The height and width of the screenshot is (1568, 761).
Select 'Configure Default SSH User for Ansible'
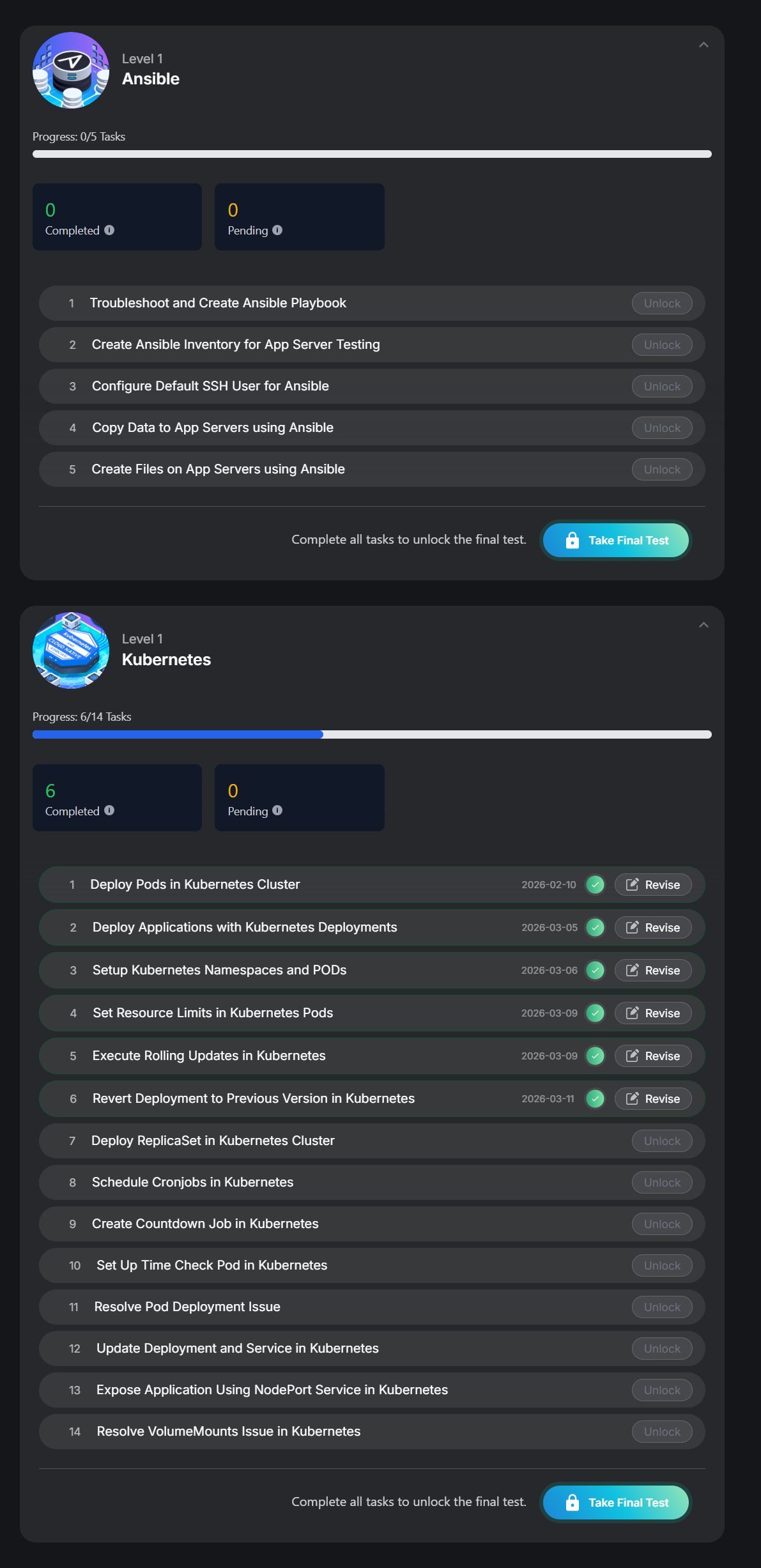coord(210,386)
